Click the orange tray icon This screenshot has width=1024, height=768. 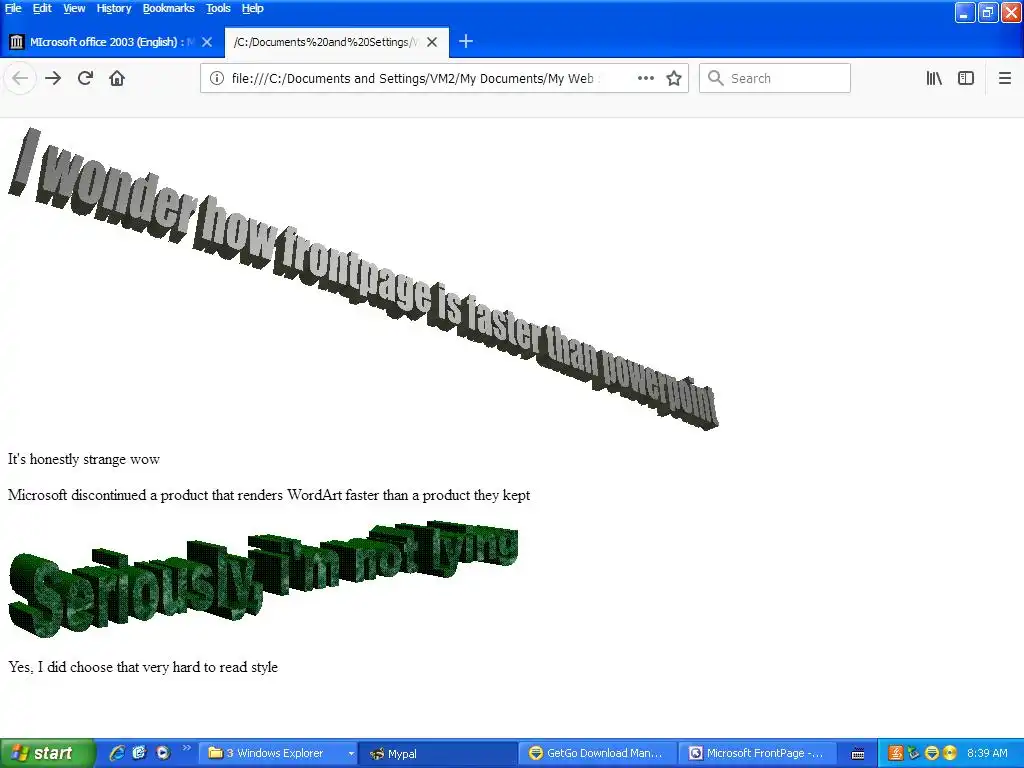896,753
